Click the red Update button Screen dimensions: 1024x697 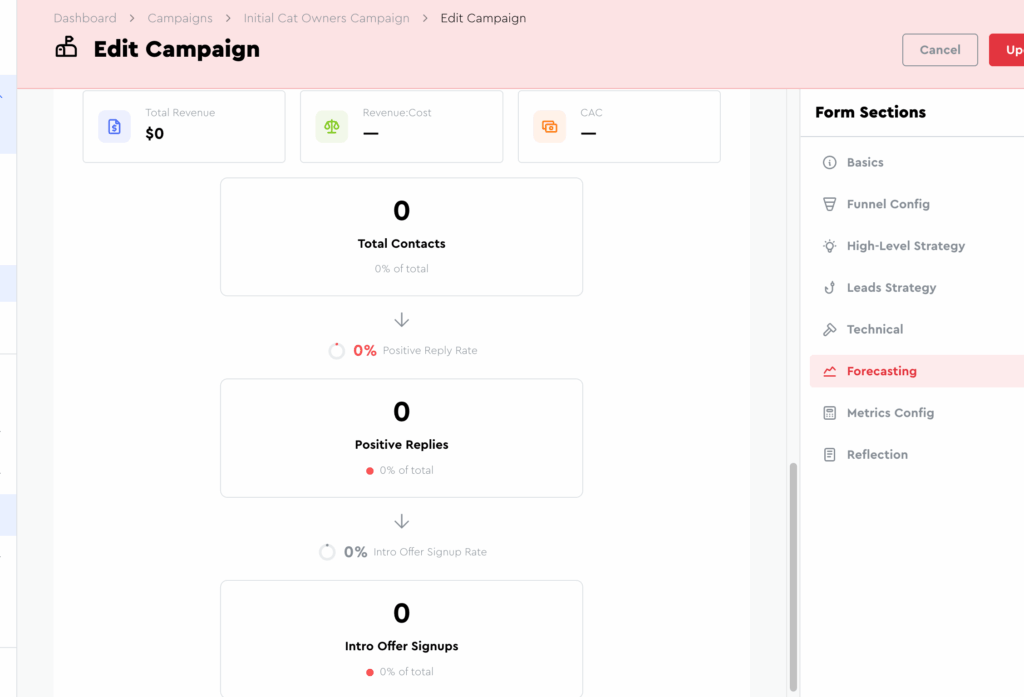click(1008, 50)
